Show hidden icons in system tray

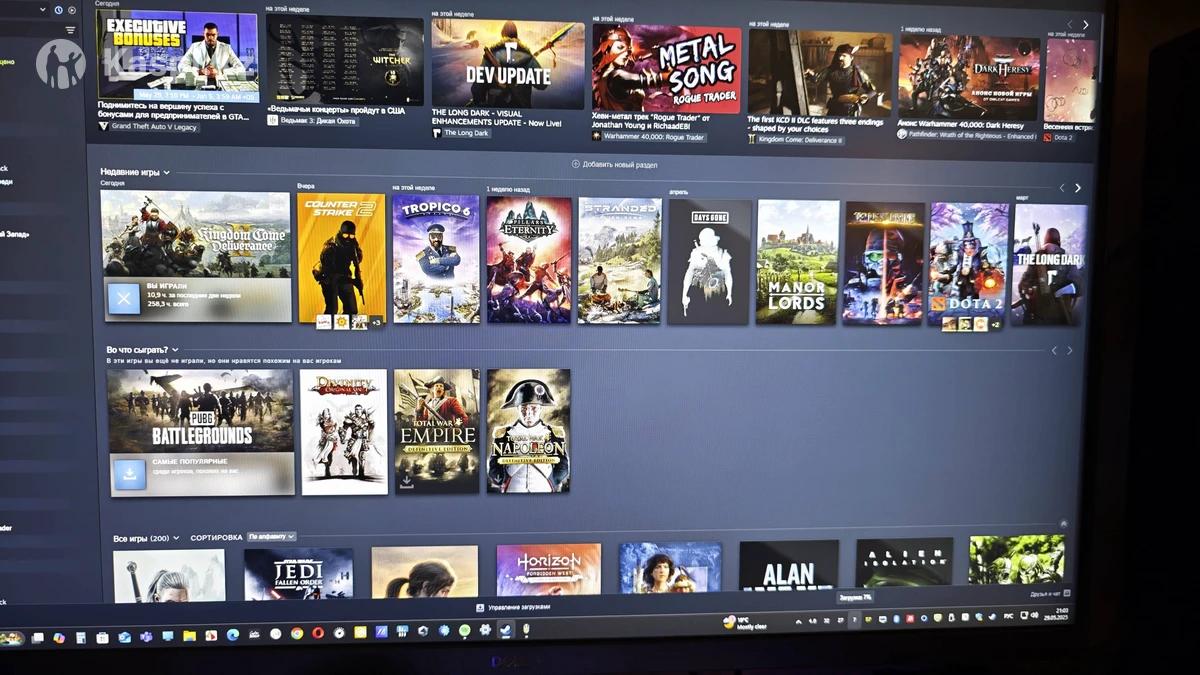click(x=798, y=622)
